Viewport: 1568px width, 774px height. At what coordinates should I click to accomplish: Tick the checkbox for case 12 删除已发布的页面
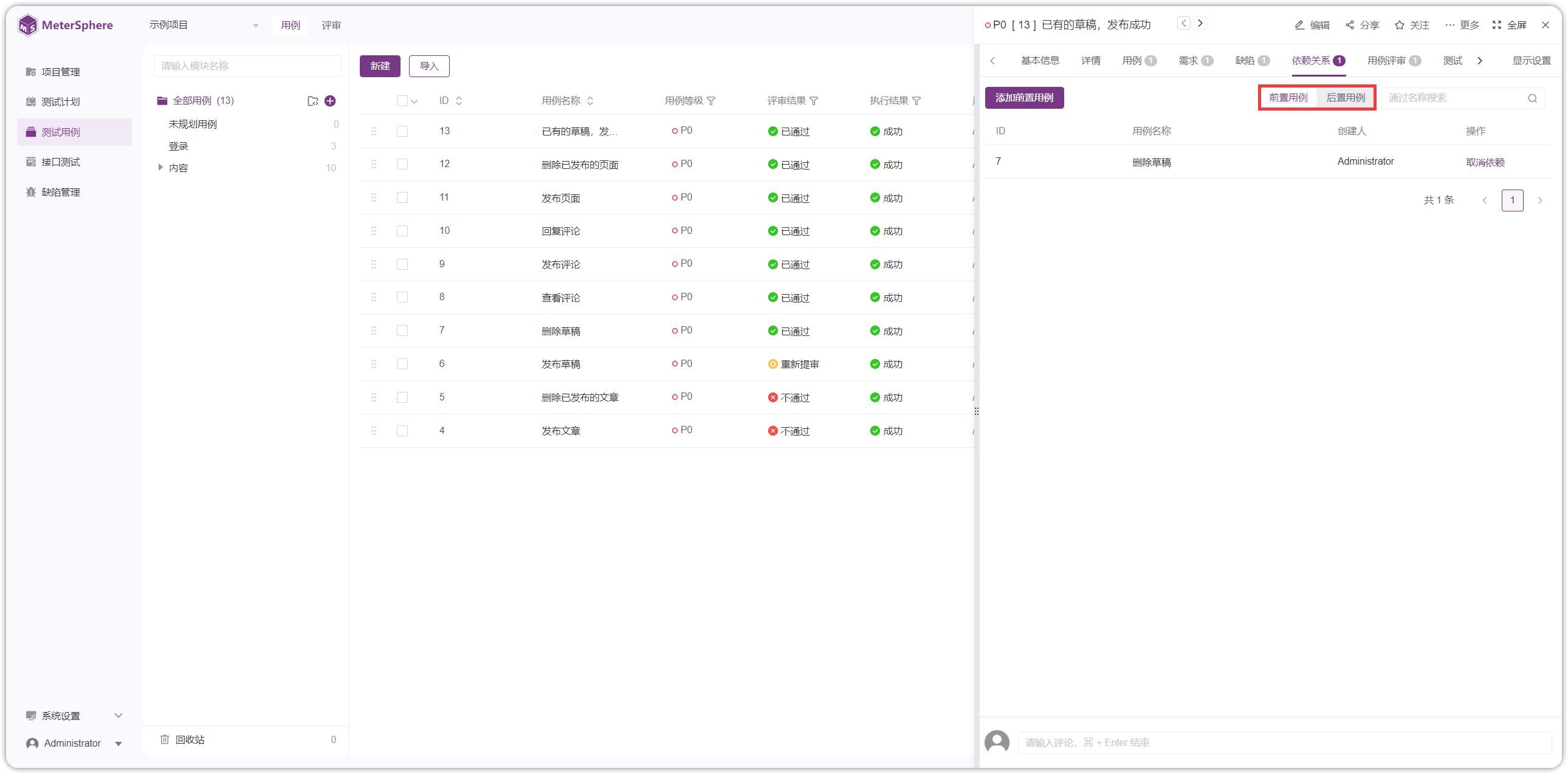(x=402, y=164)
